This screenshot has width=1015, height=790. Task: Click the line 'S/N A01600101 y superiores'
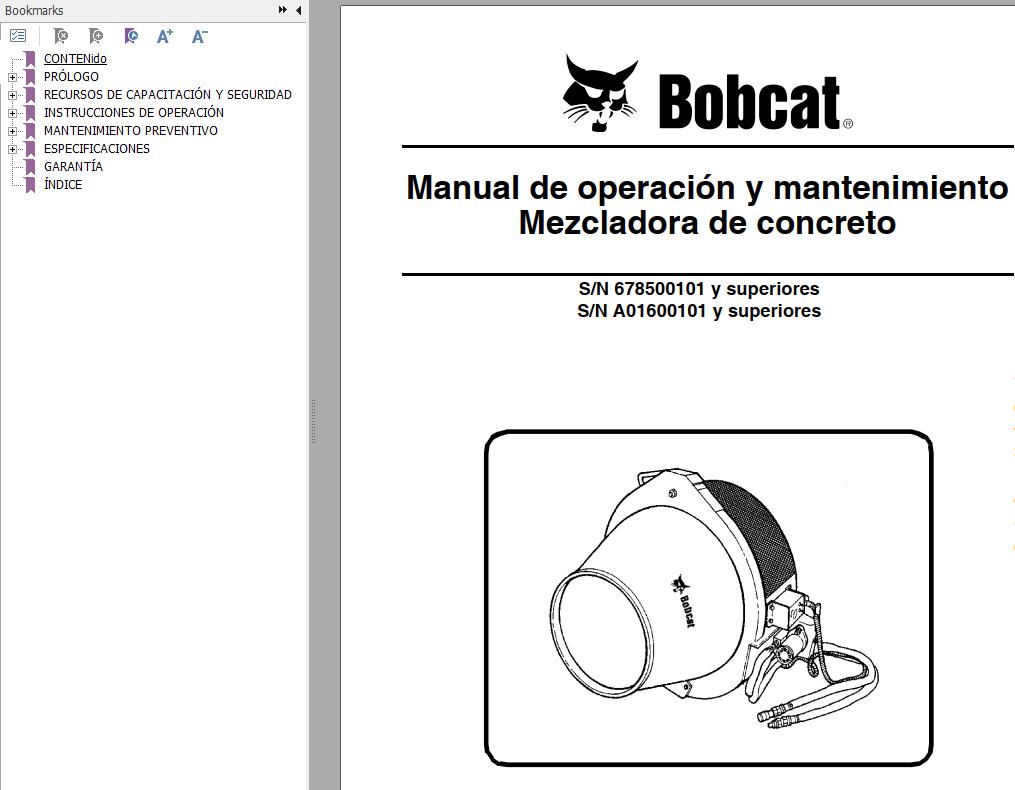[x=698, y=311]
